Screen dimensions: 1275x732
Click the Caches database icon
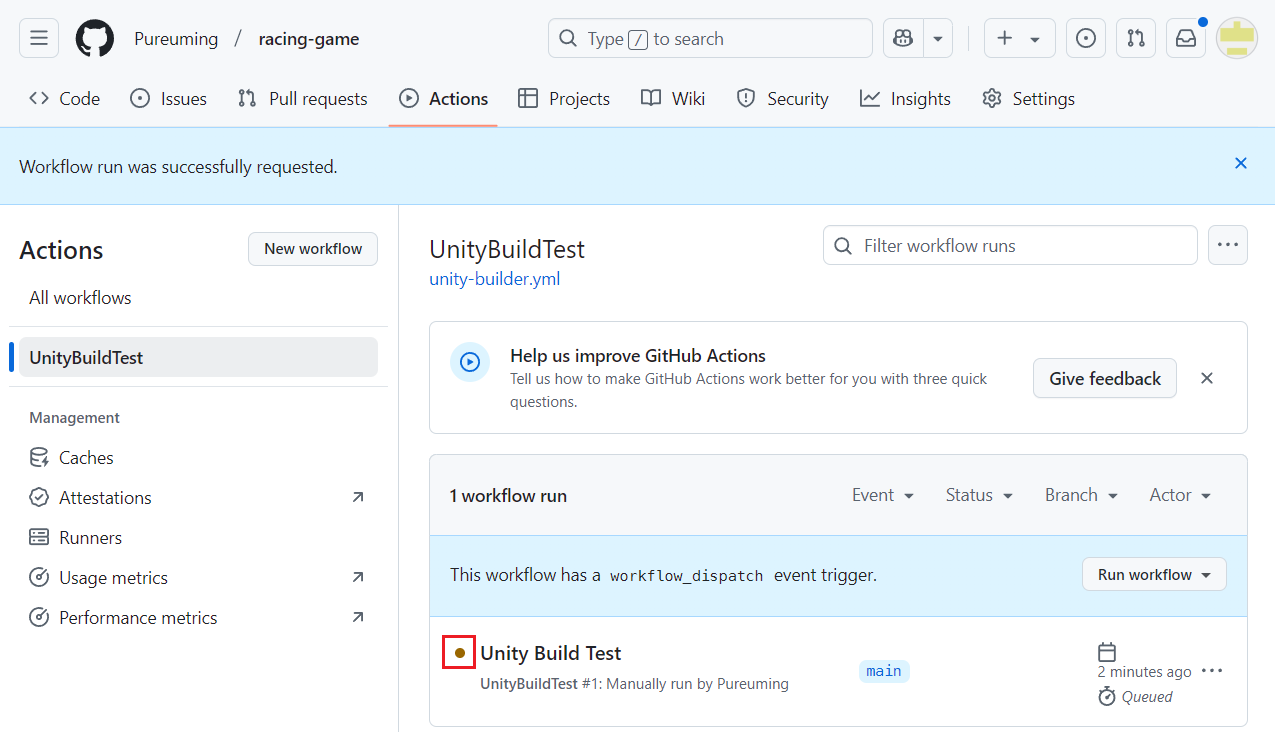tap(39, 458)
